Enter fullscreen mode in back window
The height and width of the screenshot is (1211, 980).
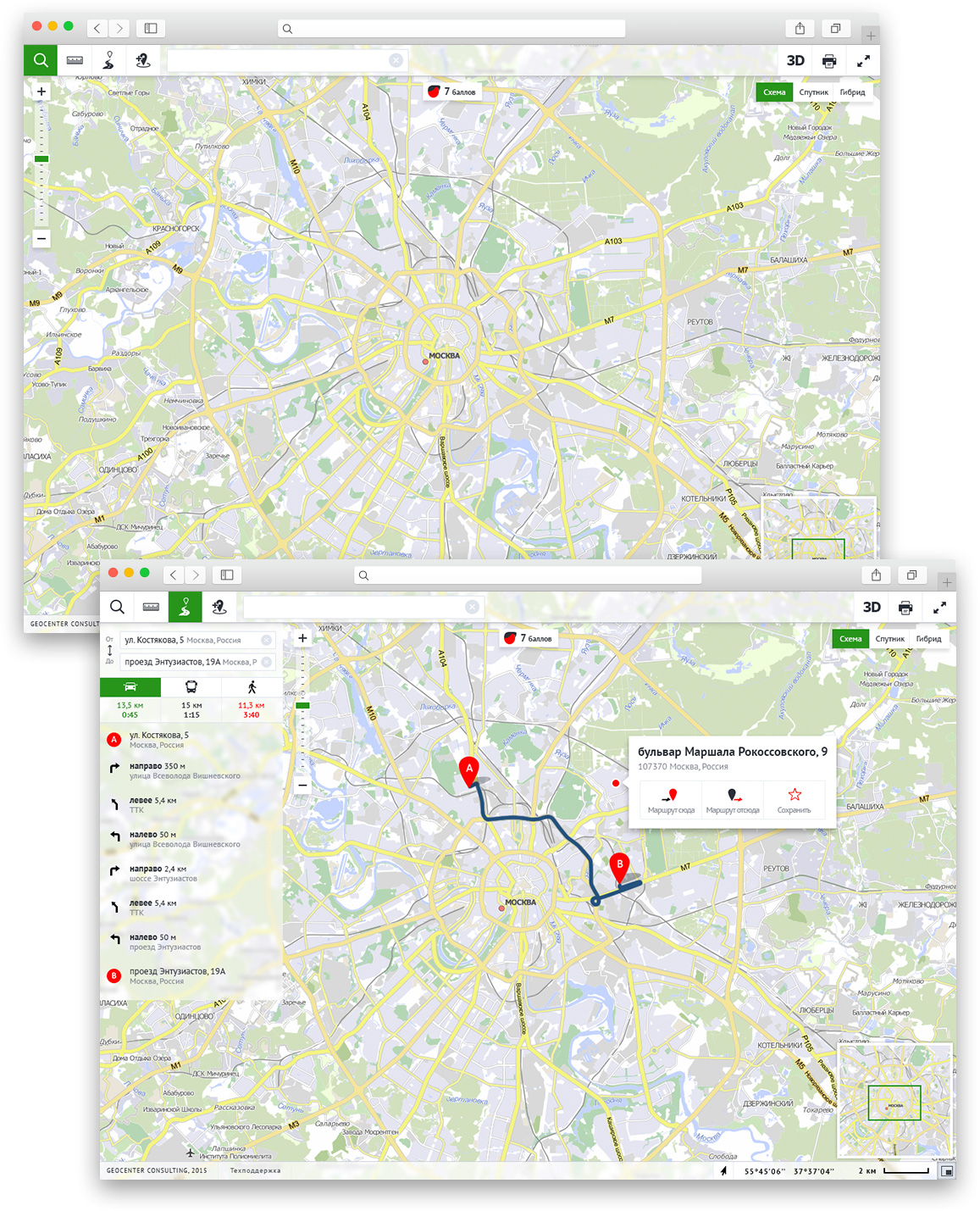[x=863, y=60]
